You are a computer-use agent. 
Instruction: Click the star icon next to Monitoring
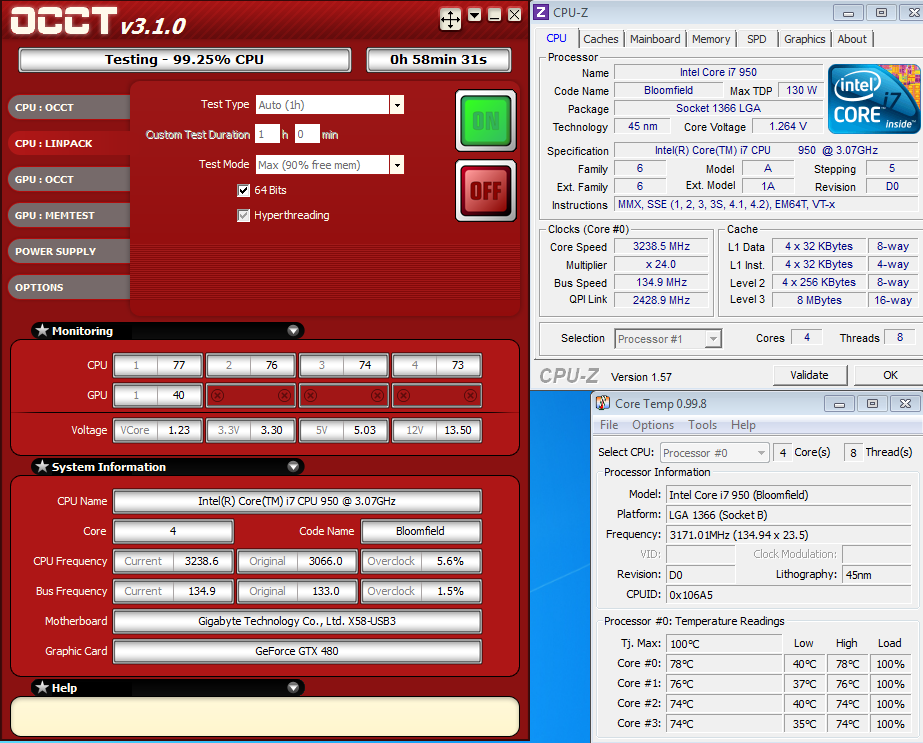42,330
